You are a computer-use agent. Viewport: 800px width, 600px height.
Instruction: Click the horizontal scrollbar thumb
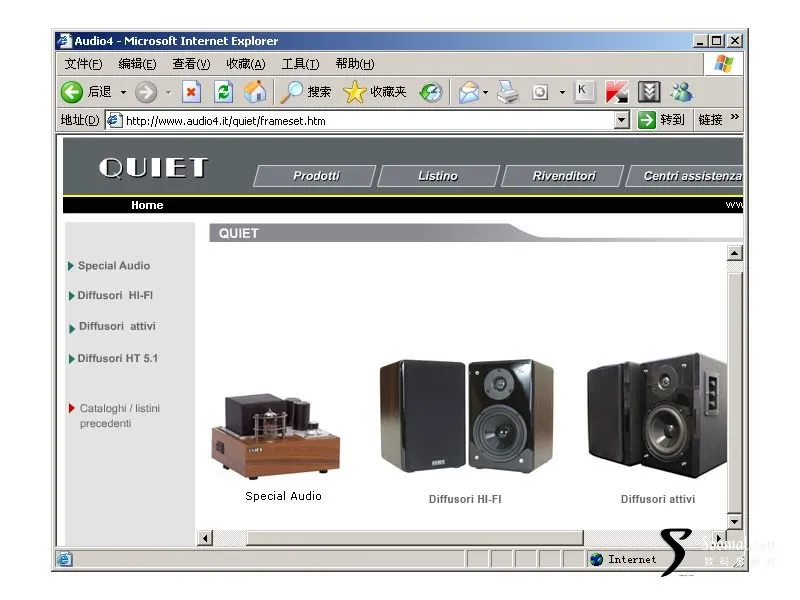(x=415, y=538)
